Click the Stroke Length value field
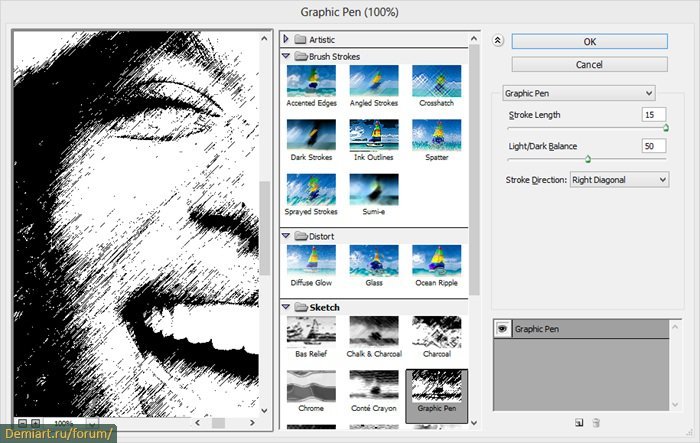 [x=654, y=115]
